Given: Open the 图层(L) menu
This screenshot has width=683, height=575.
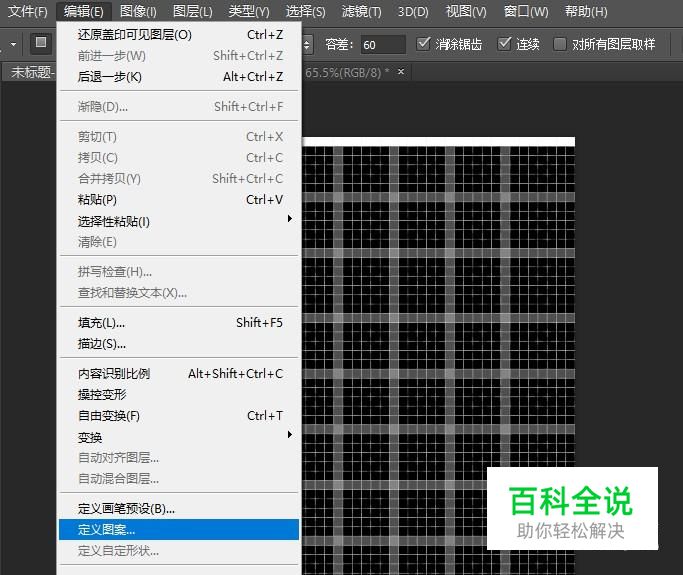Looking at the screenshot, I should coord(193,11).
